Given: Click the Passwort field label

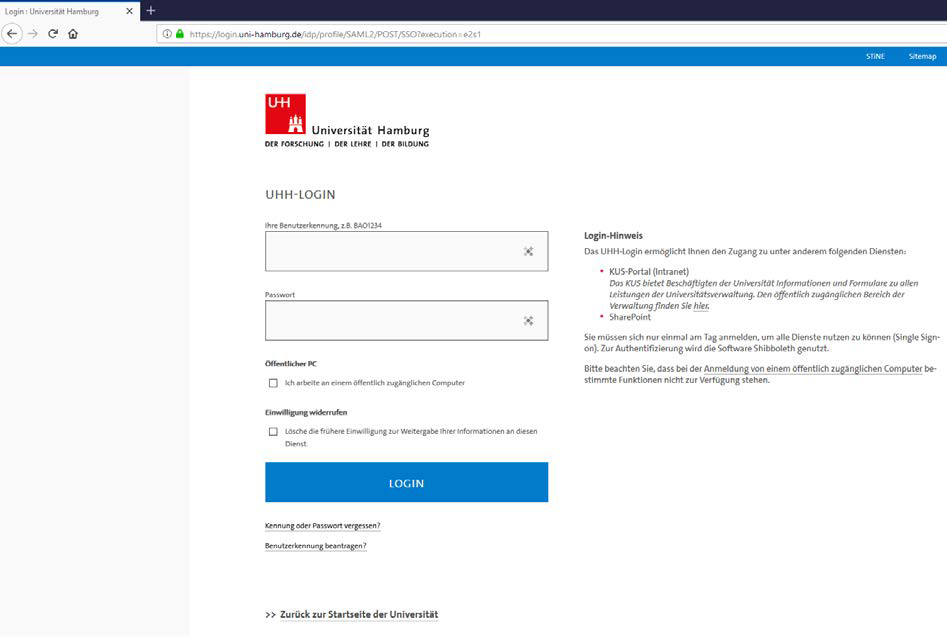Looking at the screenshot, I should [280, 295].
